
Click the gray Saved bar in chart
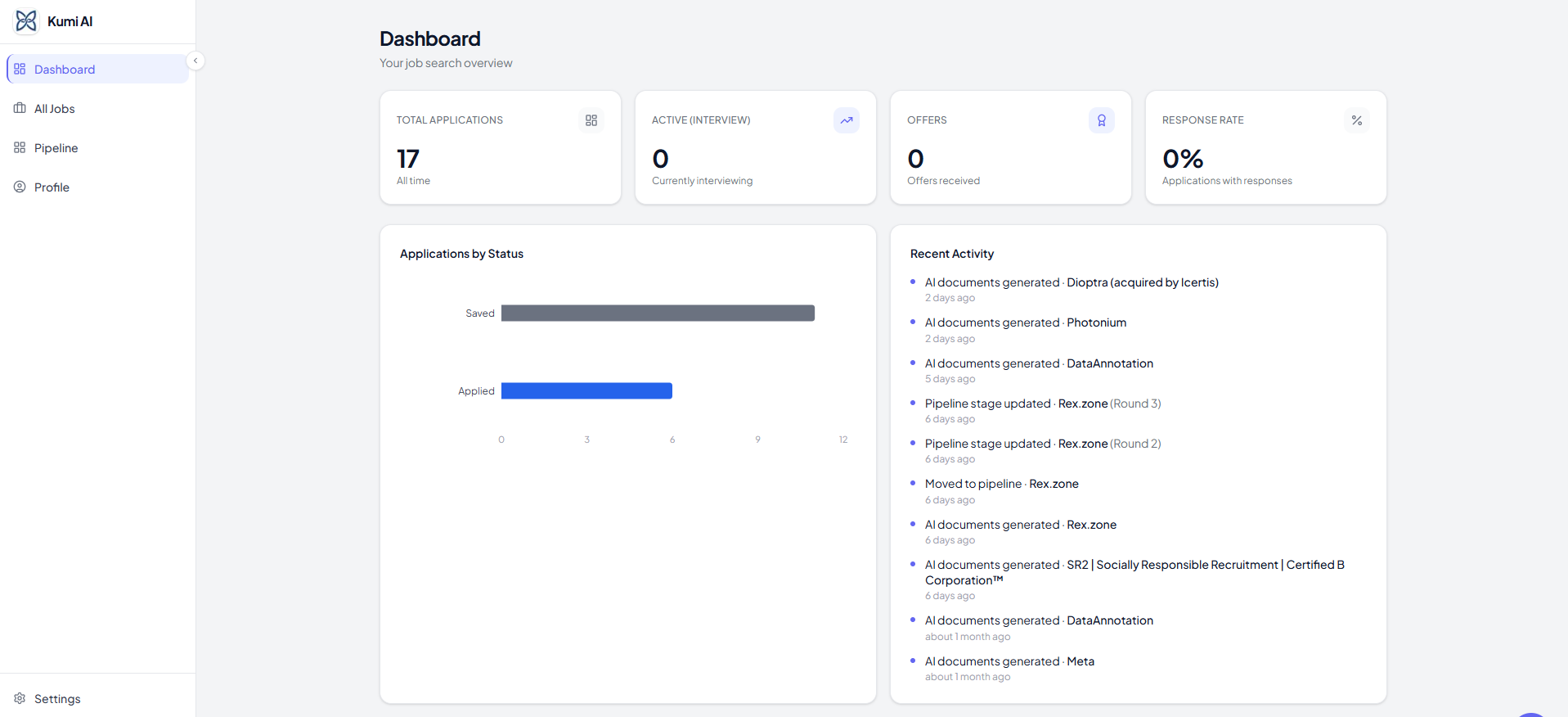(658, 313)
